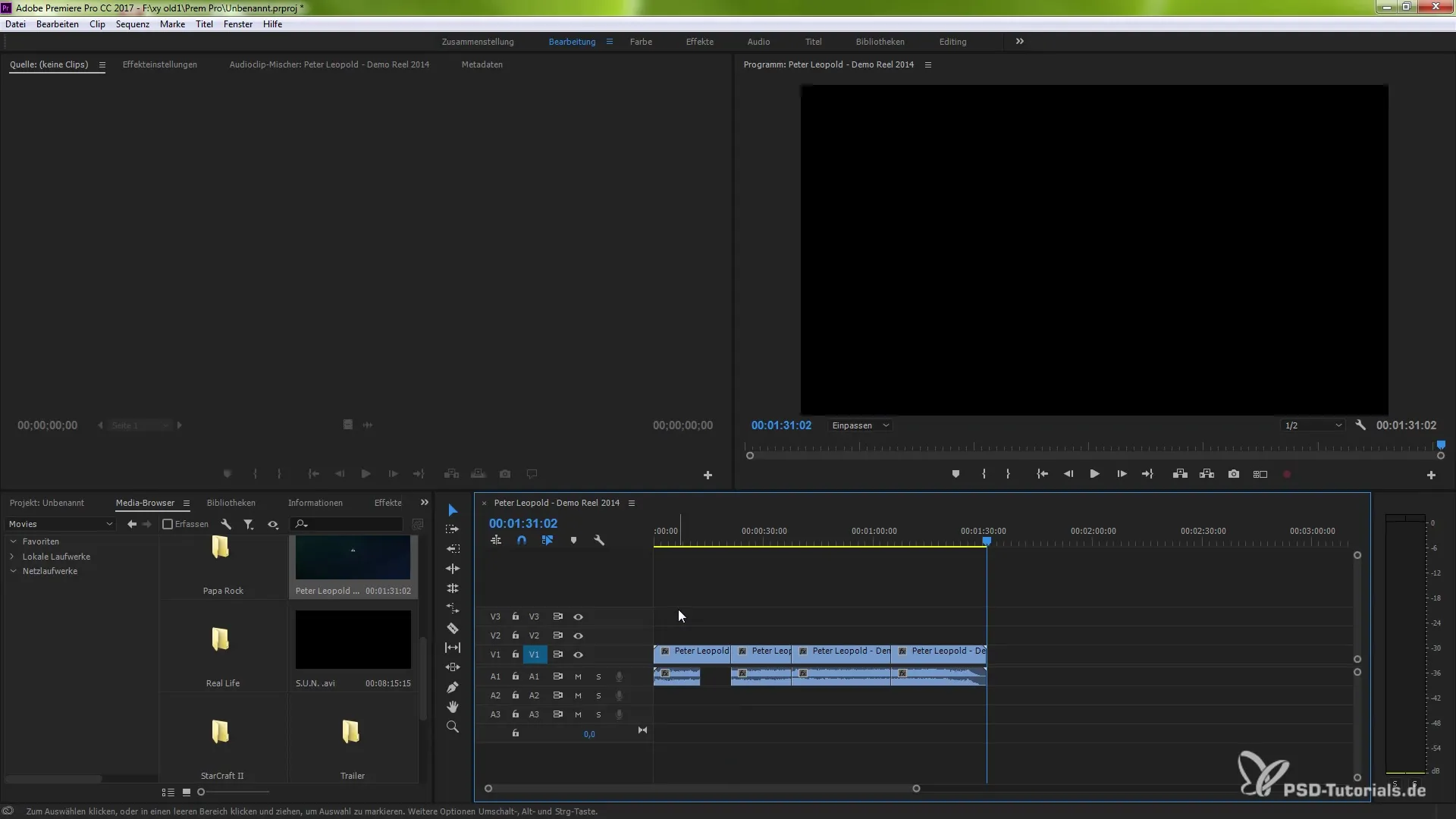The width and height of the screenshot is (1456, 819).
Task: Toggle timeline Snap magnet icon
Action: coord(522,541)
